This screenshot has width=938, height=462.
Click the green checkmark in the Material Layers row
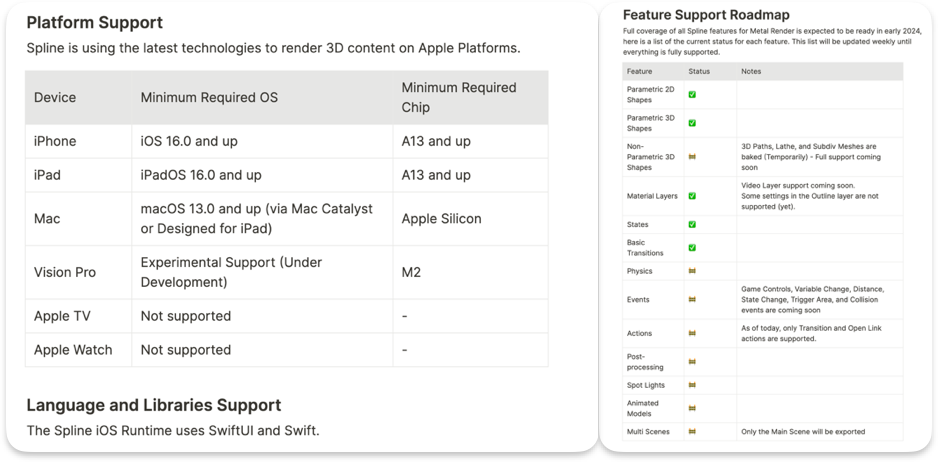[x=692, y=196]
